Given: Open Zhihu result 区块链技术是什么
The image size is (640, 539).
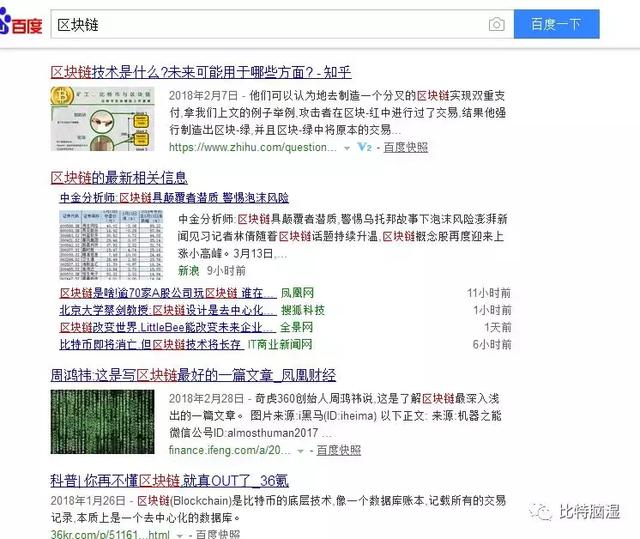Looking at the screenshot, I should pos(201,72).
